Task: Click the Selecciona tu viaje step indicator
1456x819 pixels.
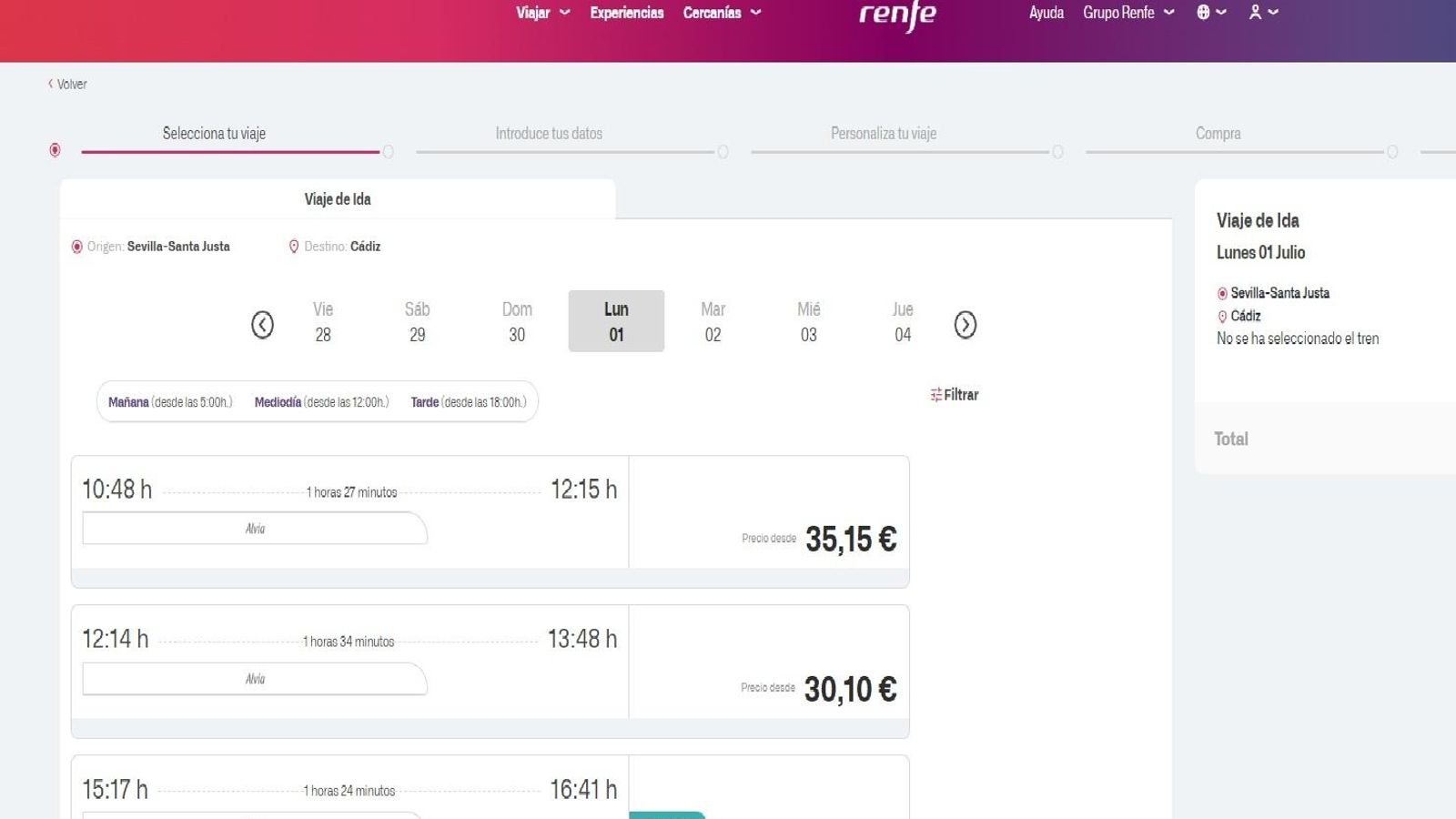Action: [213, 133]
